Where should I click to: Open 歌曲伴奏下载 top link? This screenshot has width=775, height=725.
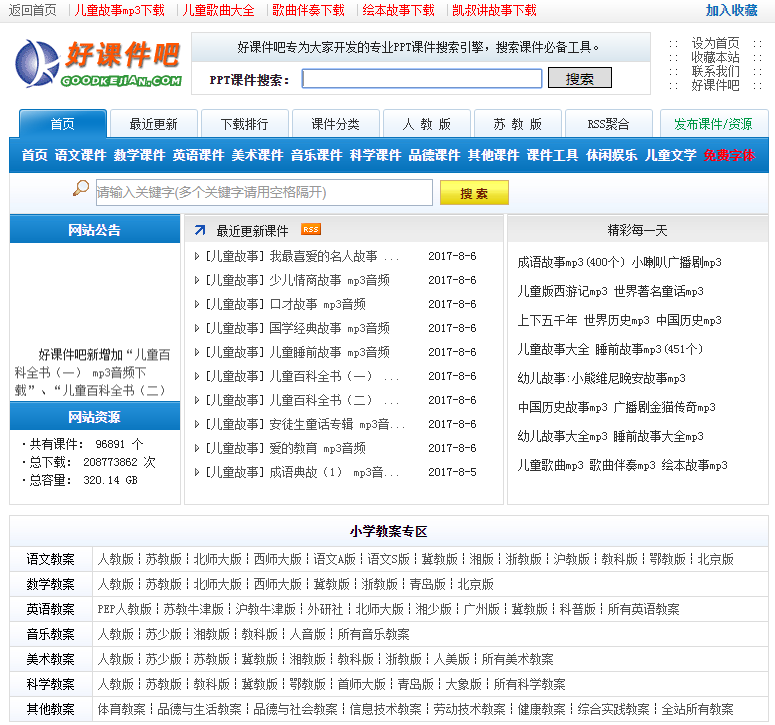pos(308,10)
